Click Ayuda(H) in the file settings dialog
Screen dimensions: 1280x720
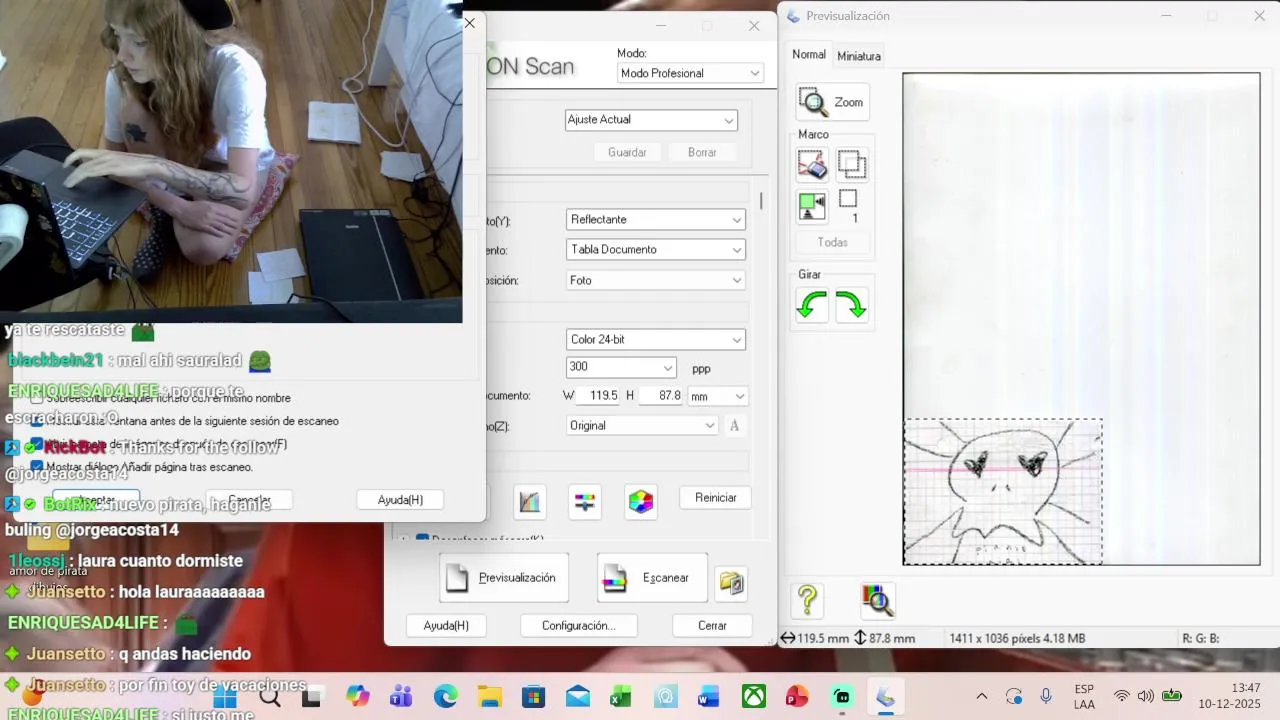click(400, 500)
